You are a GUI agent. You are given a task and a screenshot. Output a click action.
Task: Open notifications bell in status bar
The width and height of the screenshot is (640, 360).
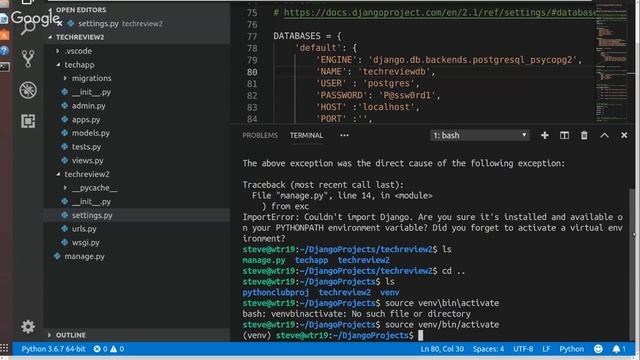619,349
